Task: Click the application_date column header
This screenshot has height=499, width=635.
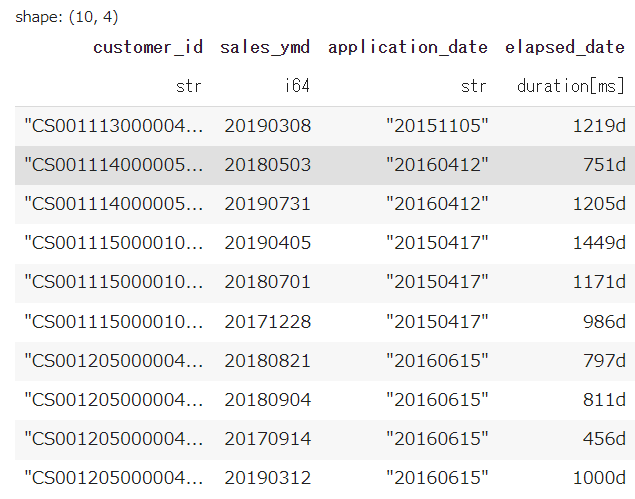Action: click(407, 47)
